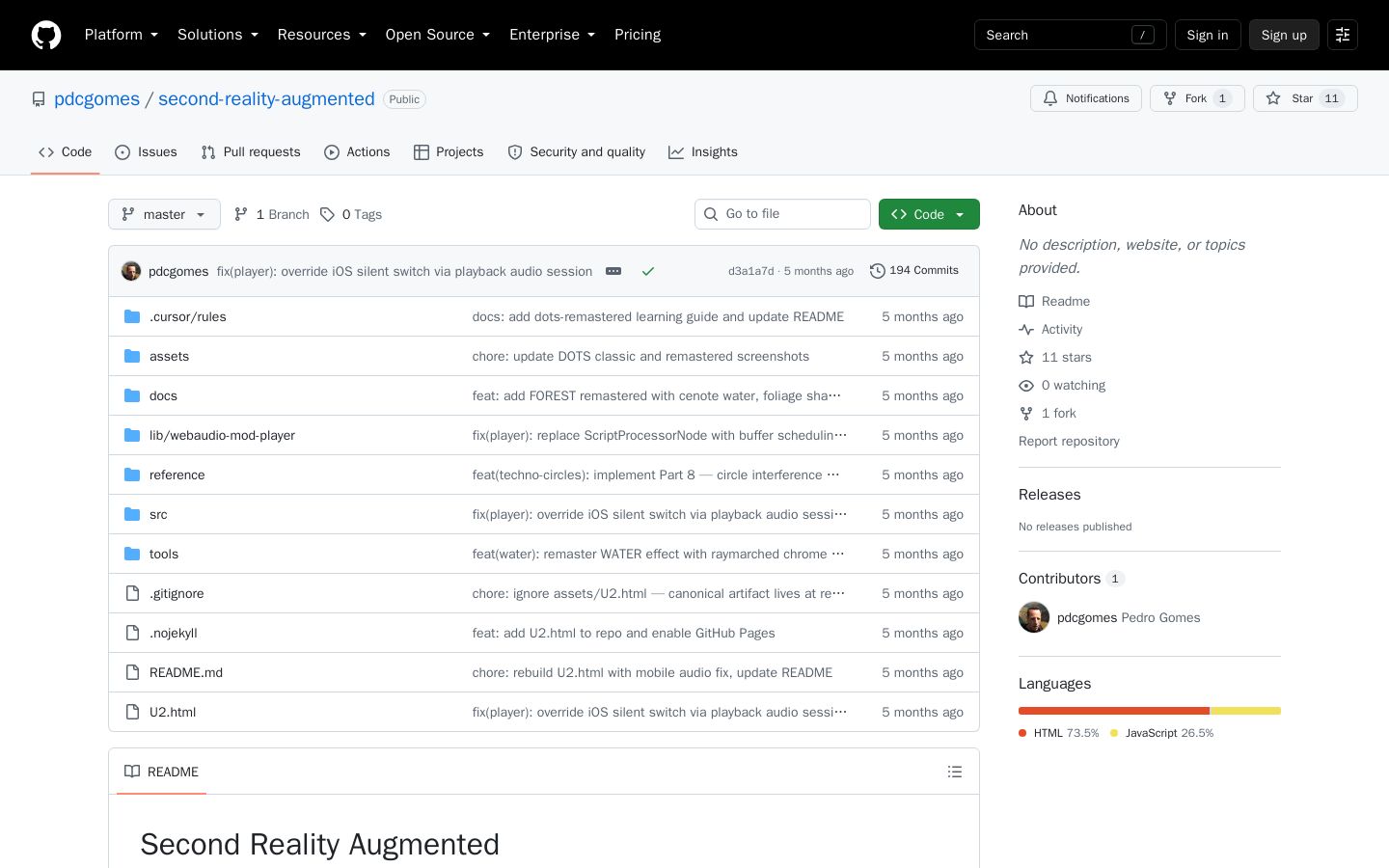View the green check status details

(648, 271)
